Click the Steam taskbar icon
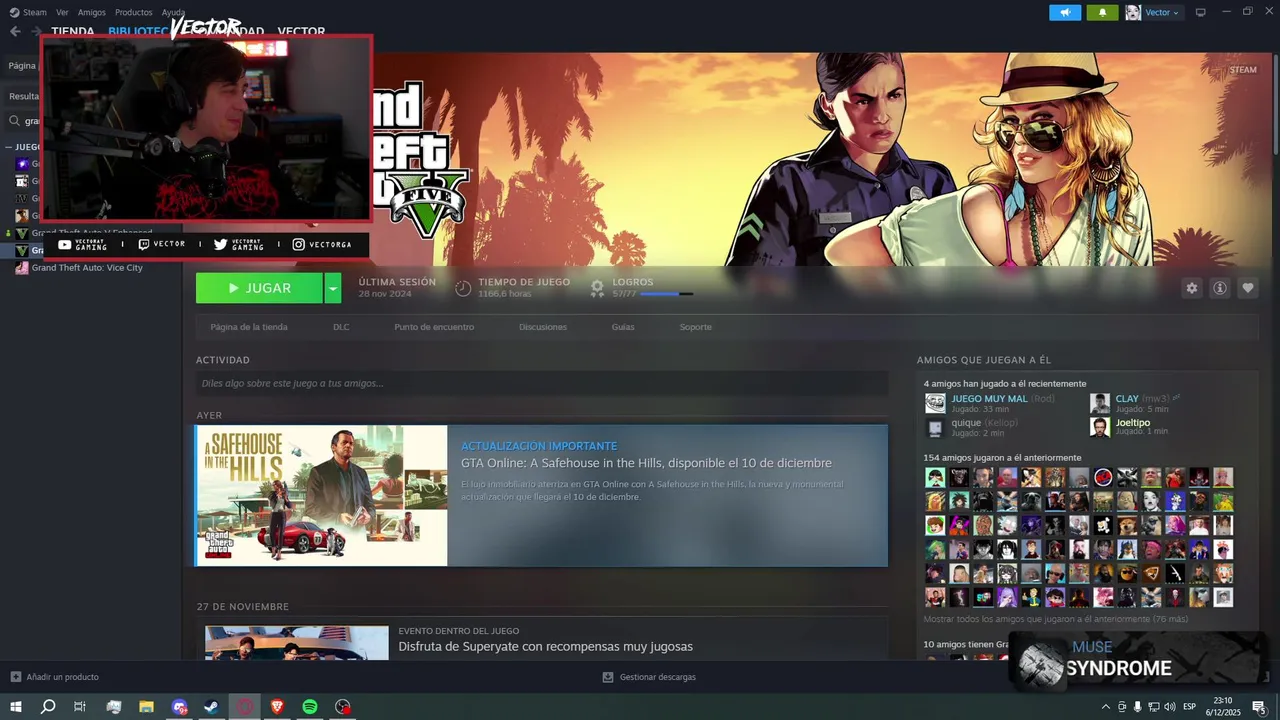This screenshot has height=720, width=1280. point(212,707)
